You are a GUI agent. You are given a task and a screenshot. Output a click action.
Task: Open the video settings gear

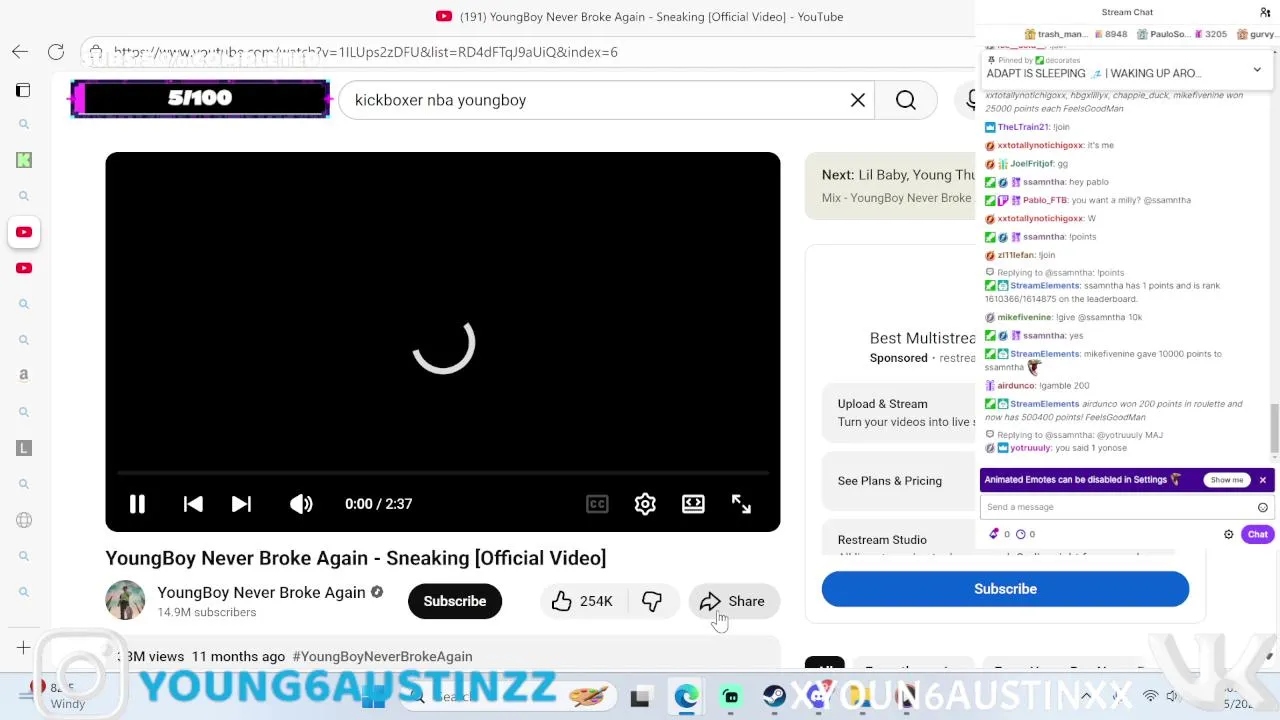point(645,504)
